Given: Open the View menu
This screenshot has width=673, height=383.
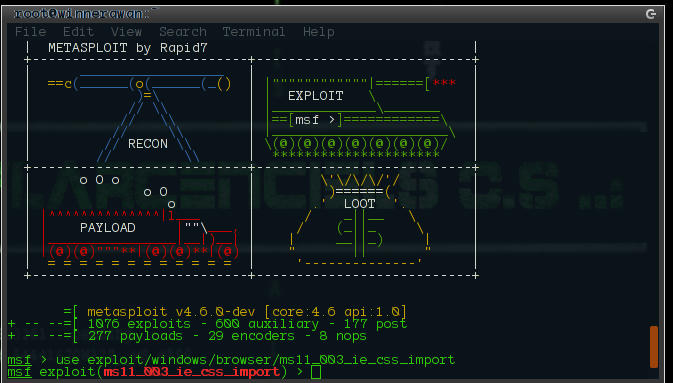Looking at the screenshot, I should click(x=126, y=32).
